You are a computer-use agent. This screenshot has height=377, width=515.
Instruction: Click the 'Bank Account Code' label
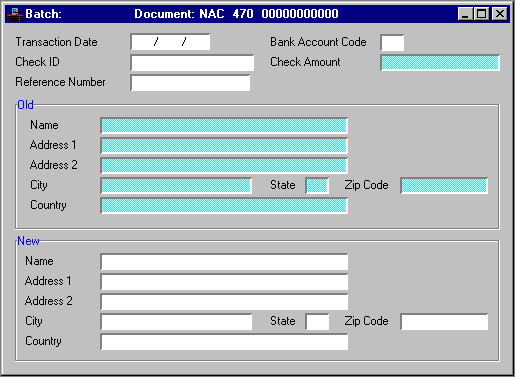(x=318, y=42)
